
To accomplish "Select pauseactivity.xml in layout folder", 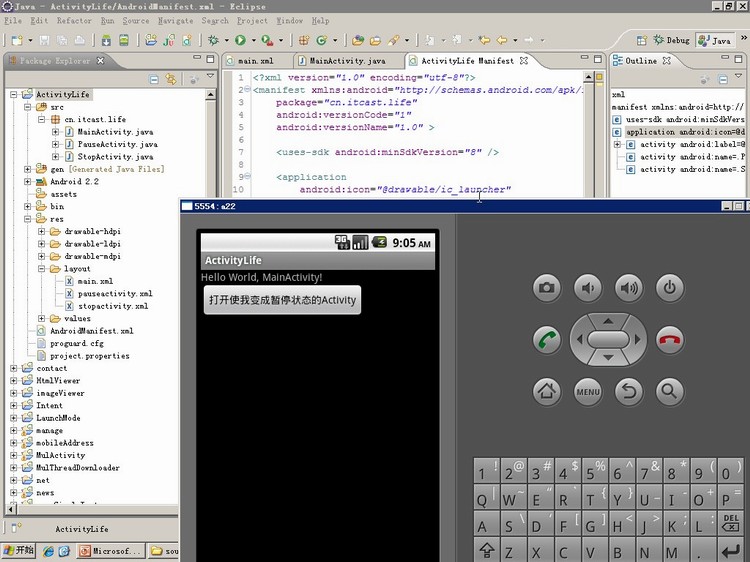I will pyautogui.click(x=115, y=294).
